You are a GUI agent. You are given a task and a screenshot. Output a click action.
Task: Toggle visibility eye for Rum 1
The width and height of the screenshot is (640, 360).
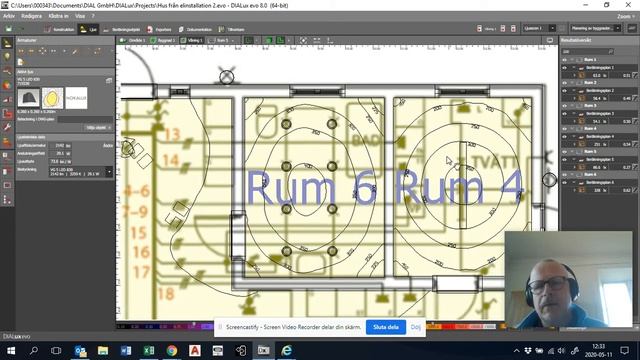pyautogui.click(x=564, y=60)
